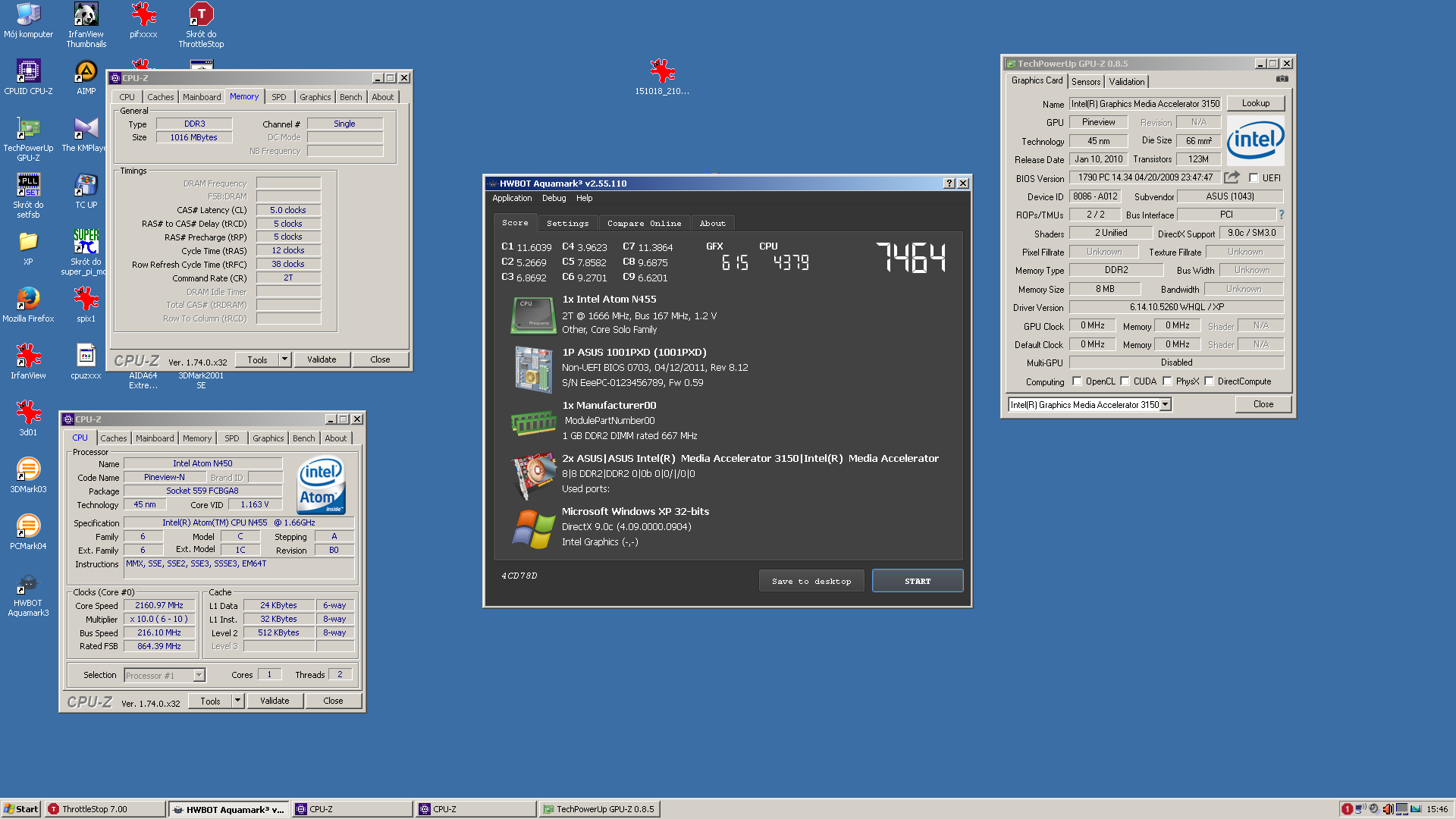The height and width of the screenshot is (819, 1456).
Task: Switch to the Validation tab in GPU-Z
Action: [1127, 82]
